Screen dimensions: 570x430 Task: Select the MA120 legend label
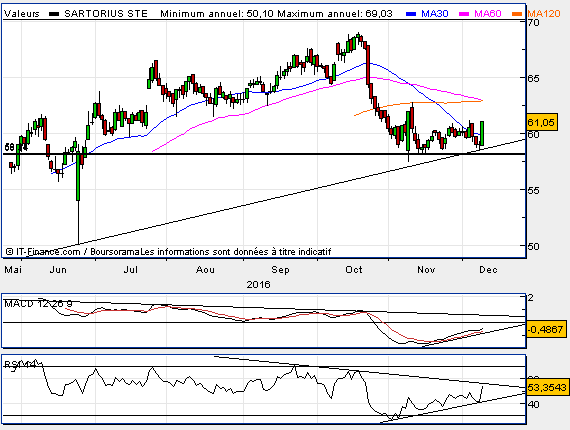tap(543, 14)
